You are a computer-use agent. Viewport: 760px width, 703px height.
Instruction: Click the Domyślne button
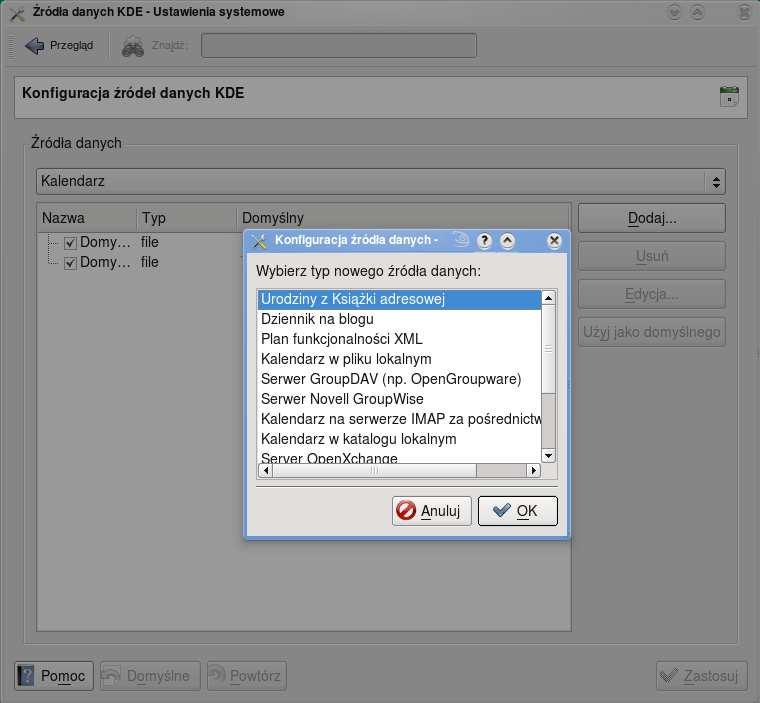pos(150,676)
